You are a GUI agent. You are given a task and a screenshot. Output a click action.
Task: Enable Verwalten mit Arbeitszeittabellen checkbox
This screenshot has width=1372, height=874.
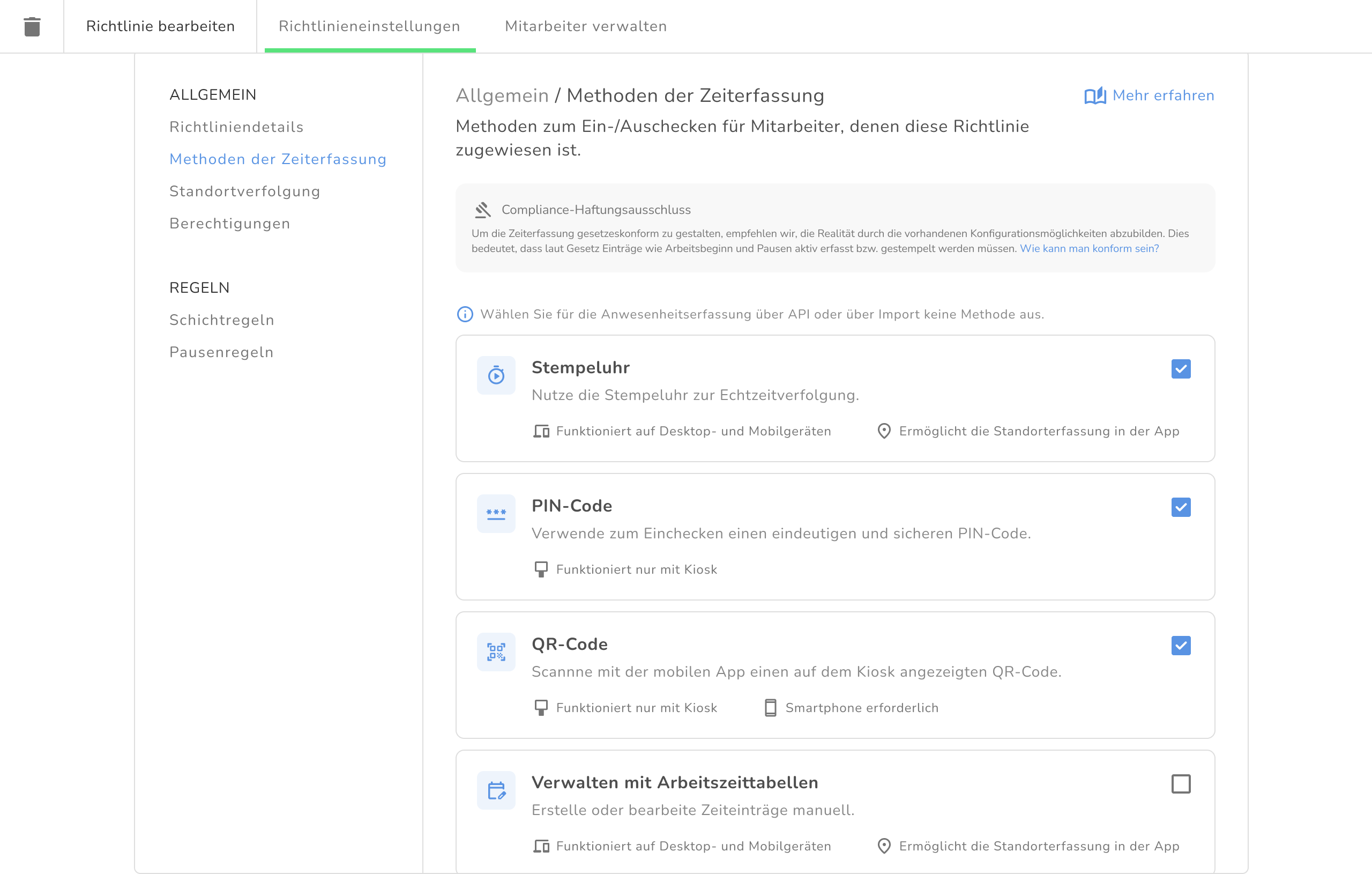point(1181,784)
